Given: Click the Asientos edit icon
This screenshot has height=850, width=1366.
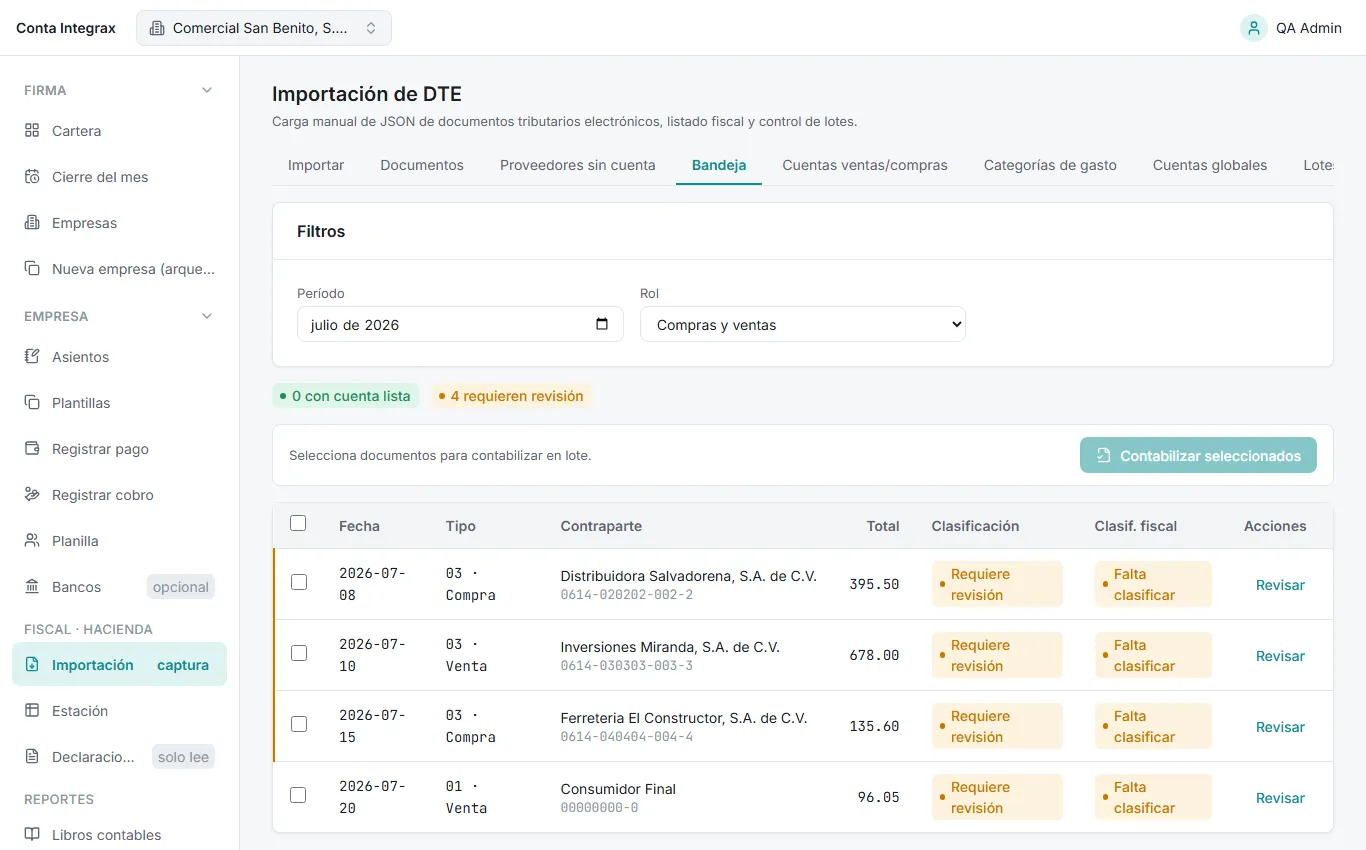Looking at the screenshot, I should coord(32,357).
